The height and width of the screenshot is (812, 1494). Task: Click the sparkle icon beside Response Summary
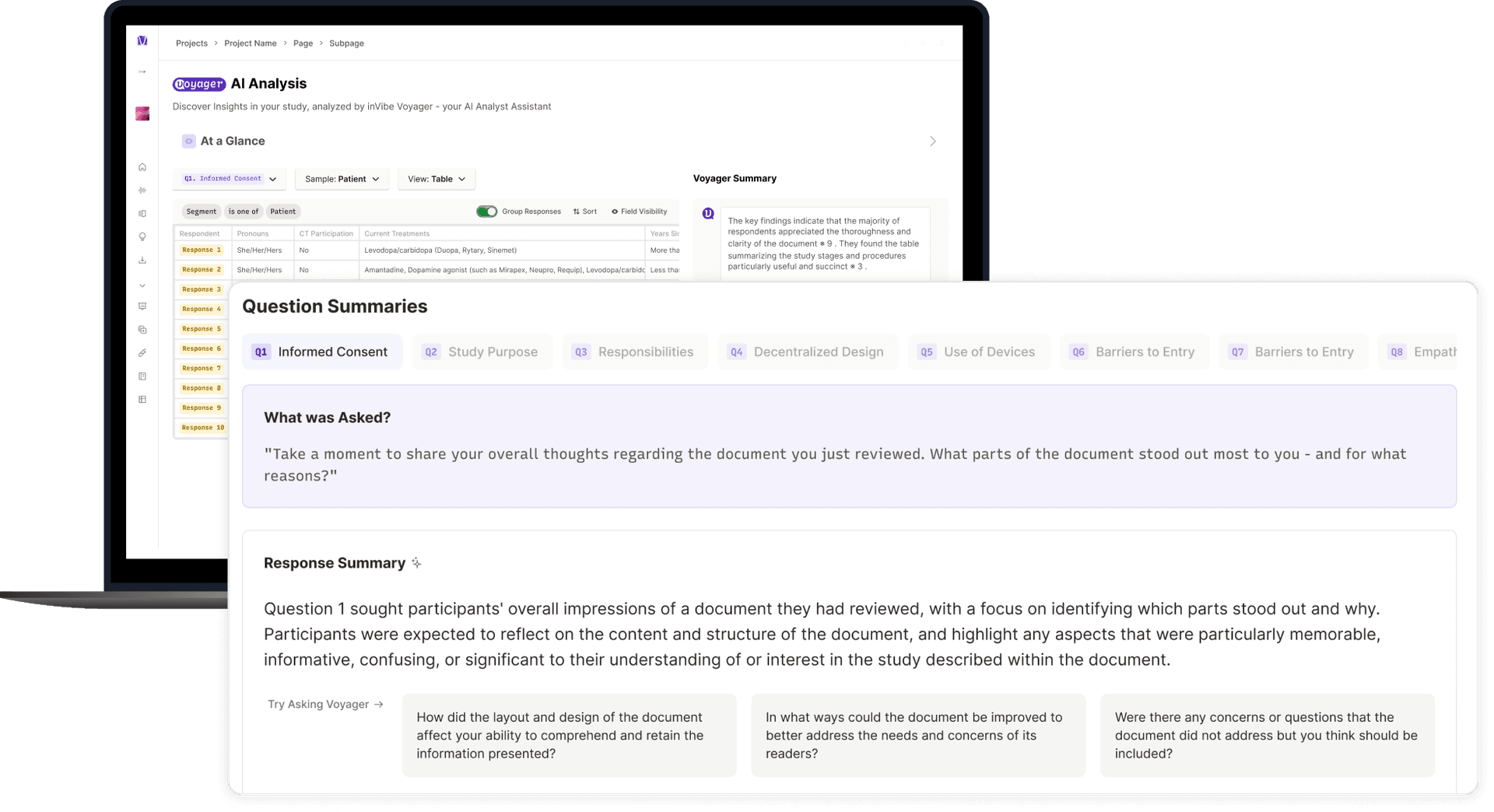(416, 563)
